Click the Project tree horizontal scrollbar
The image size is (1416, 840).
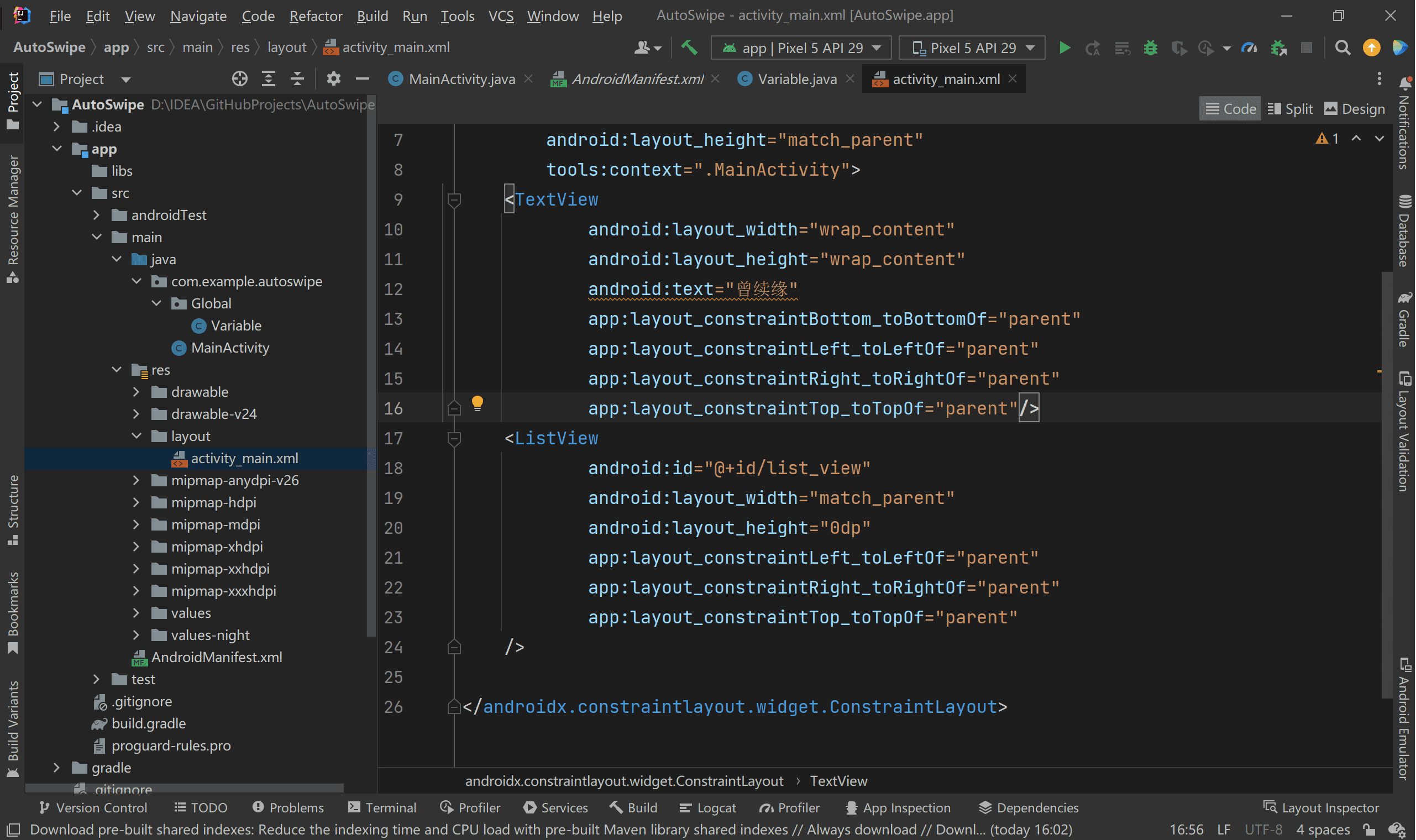(x=185, y=789)
